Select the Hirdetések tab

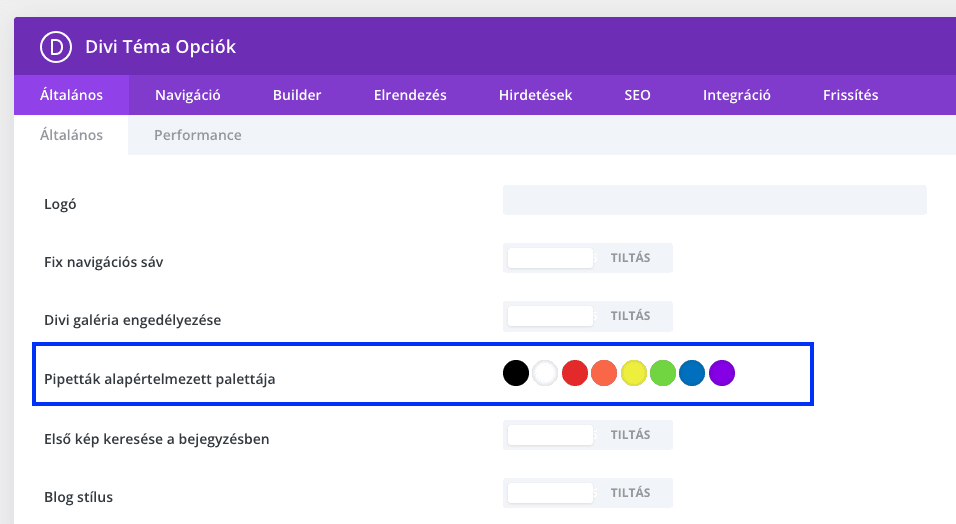pos(535,95)
